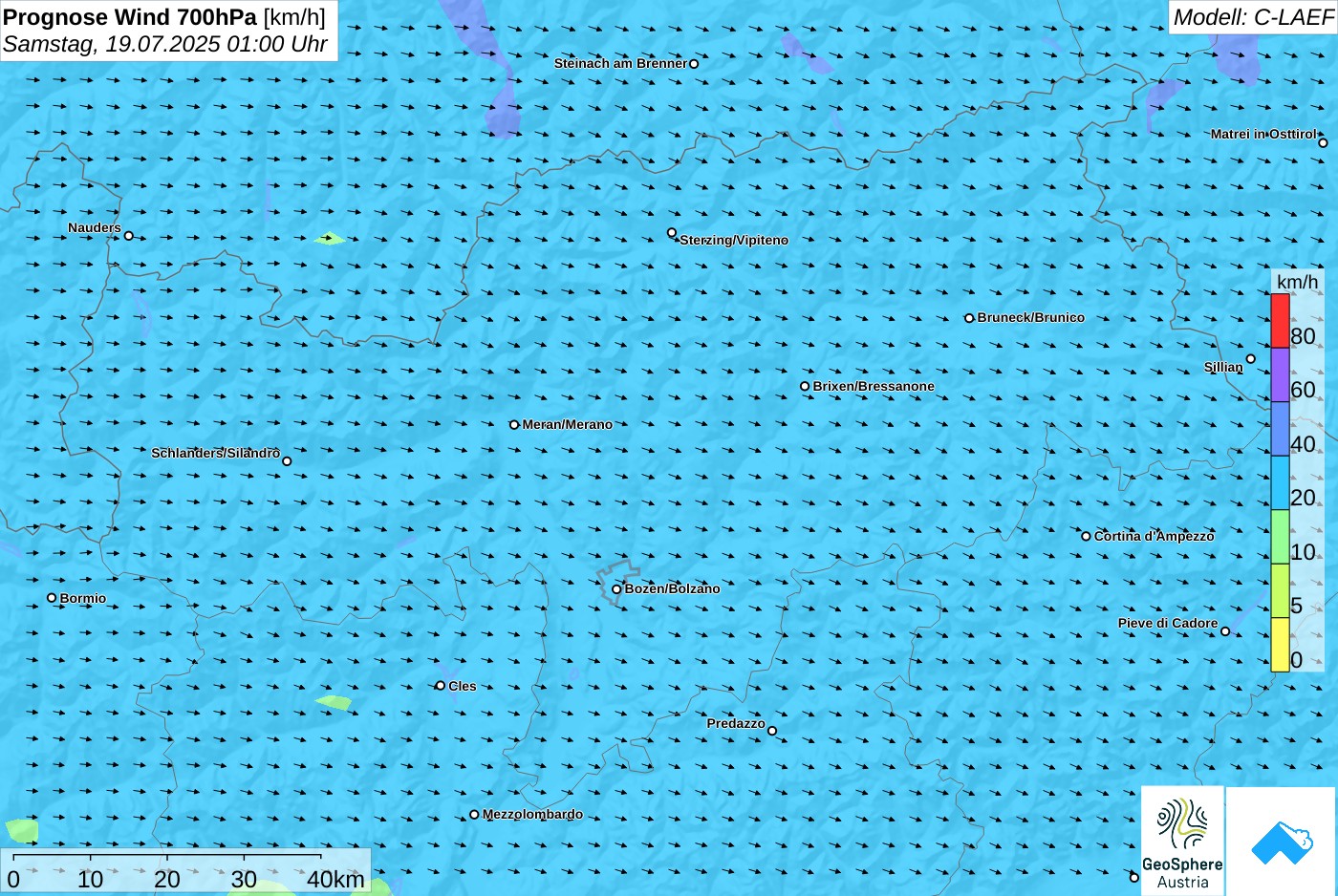This screenshot has height=896, width=1338.
Task: Click the 'Bruneck/Brunico' label text
Action: tap(1031, 317)
